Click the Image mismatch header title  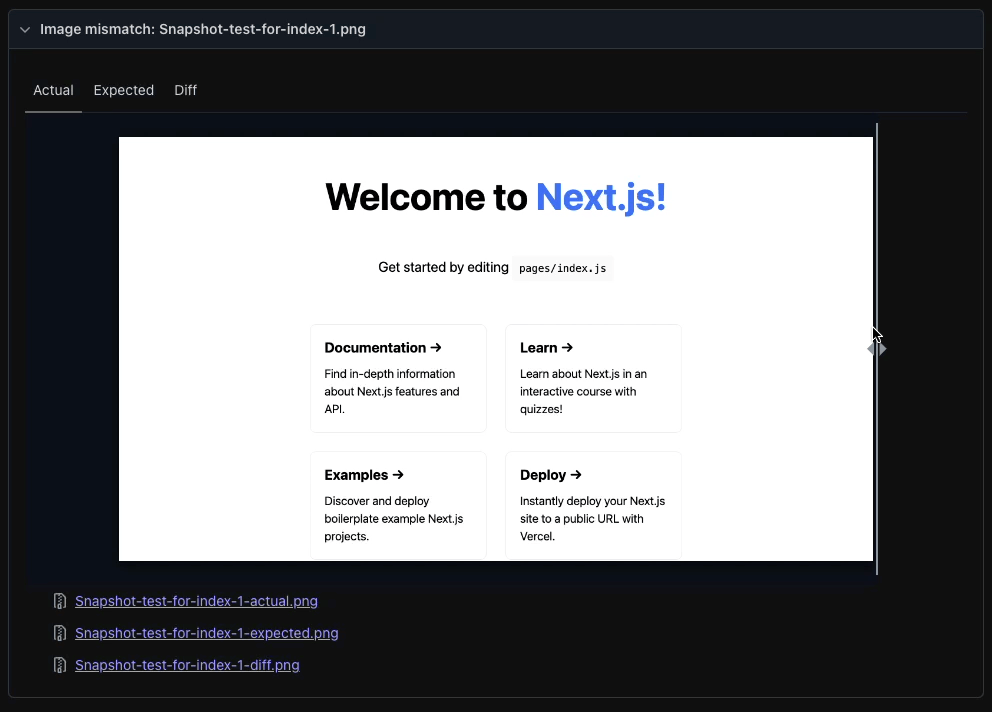202,30
